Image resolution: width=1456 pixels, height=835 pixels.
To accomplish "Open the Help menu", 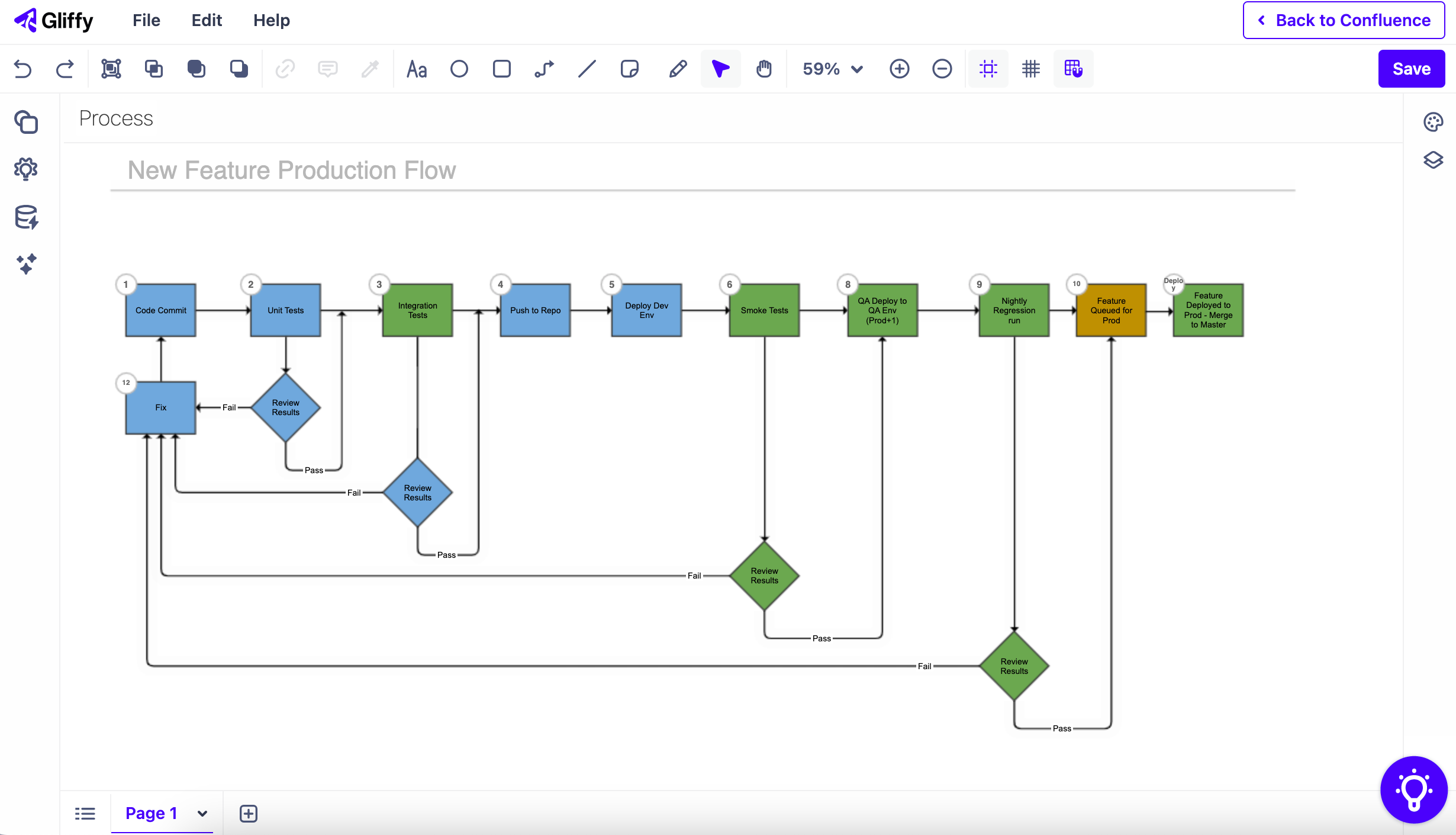I will pos(271,20).
